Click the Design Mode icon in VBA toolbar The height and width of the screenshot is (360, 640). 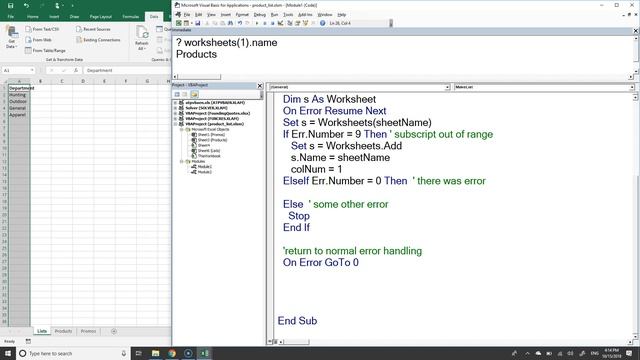pyautogui.click(x=280, y=23)
